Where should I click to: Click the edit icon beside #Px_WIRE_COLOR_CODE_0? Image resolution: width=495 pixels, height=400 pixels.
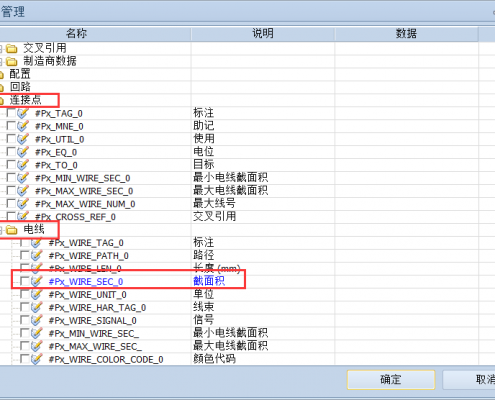(x=36, y=359)
